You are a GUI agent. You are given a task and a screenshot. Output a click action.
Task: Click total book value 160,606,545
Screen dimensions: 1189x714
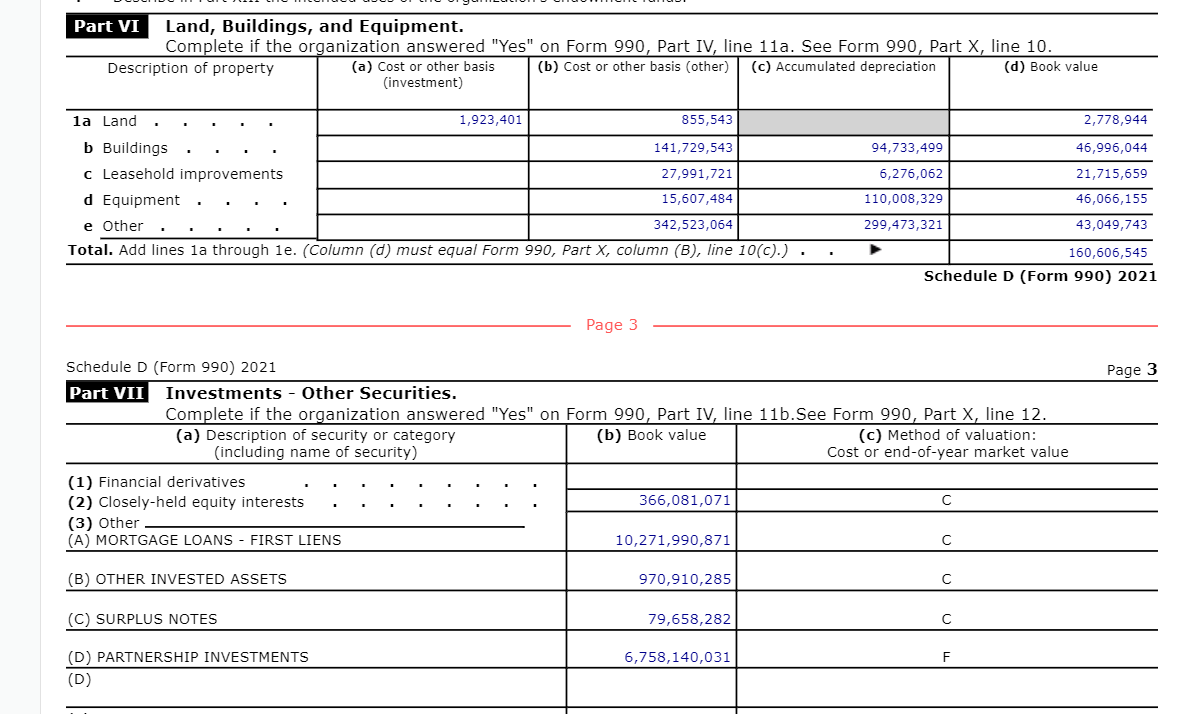[x=1108, y=253]
